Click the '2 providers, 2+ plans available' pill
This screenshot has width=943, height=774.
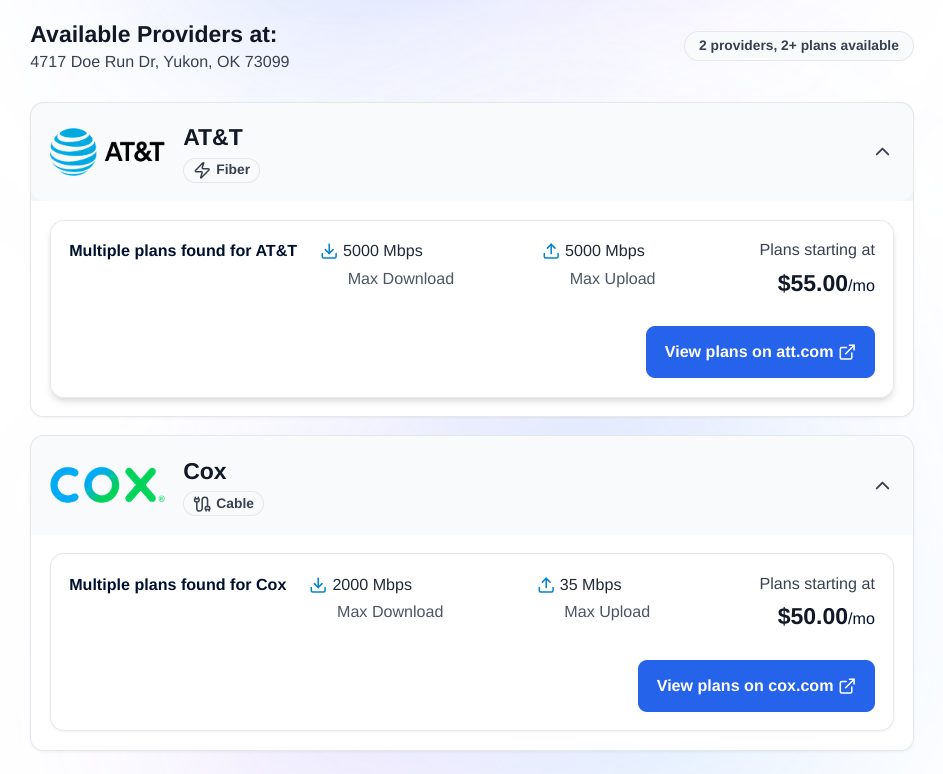[798, 45]
